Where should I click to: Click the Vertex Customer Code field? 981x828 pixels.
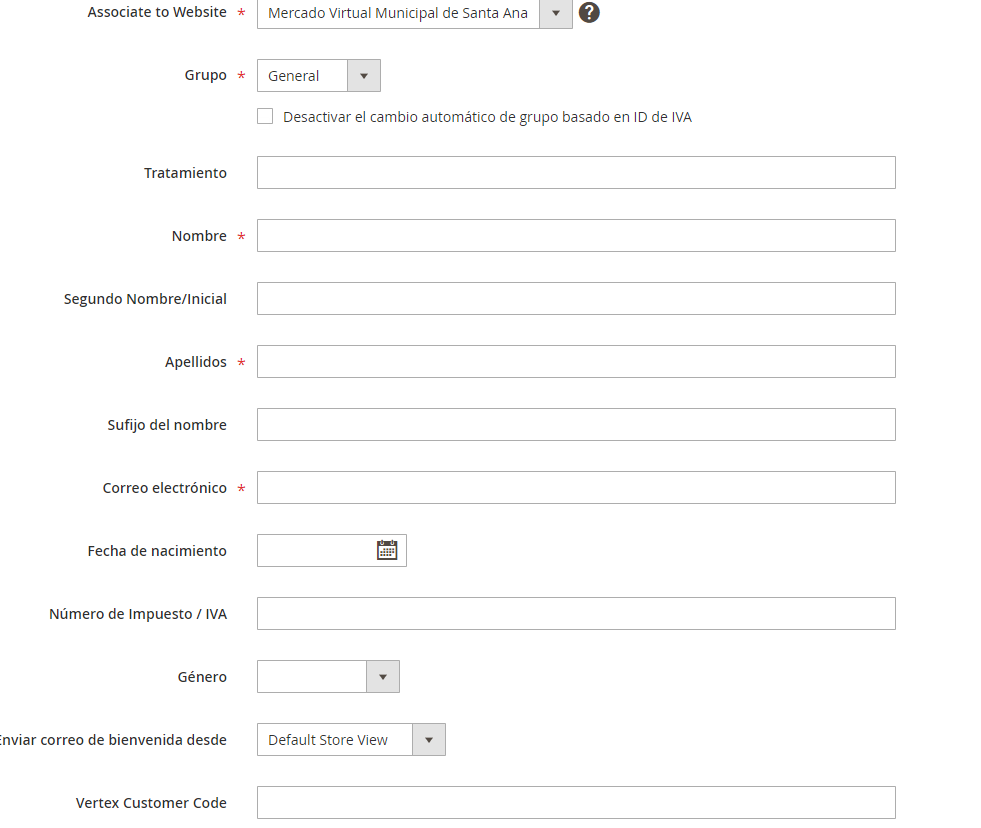[x=576, y=802]
